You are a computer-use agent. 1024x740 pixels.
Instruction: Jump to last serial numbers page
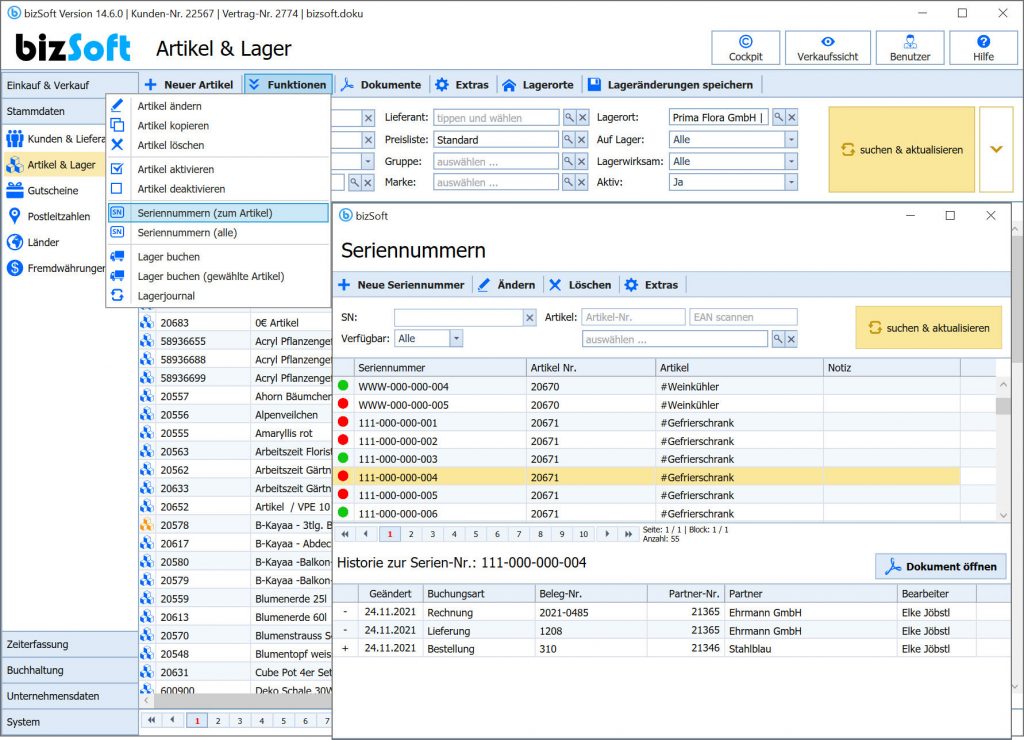click(628, 534)
